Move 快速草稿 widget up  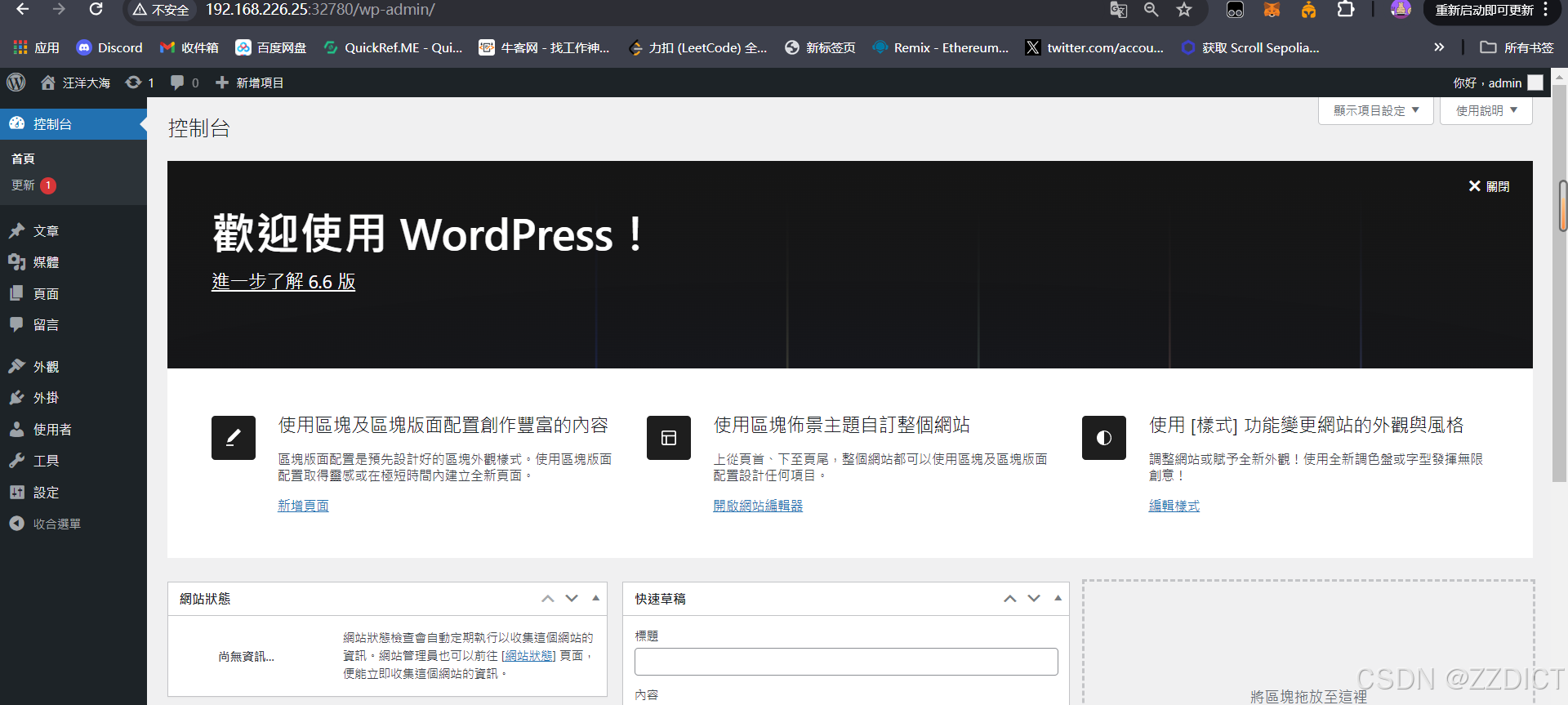[1010, 599]
